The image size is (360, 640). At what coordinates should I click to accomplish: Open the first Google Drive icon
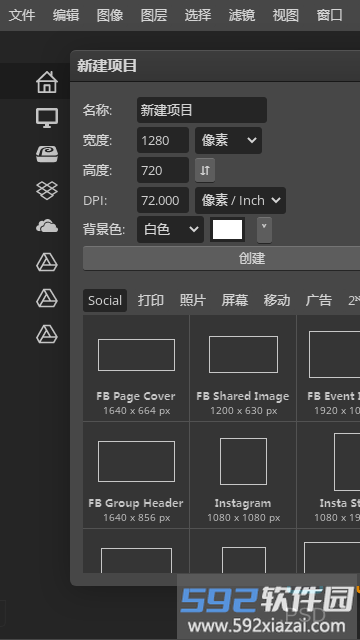[x=47, y=262]
